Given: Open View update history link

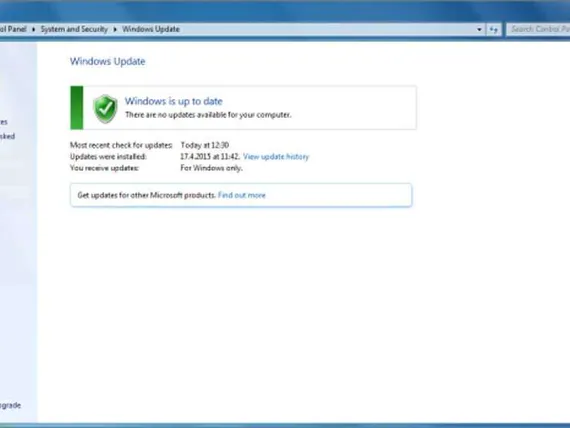Looking at the screenshot, I should [276, 157].
